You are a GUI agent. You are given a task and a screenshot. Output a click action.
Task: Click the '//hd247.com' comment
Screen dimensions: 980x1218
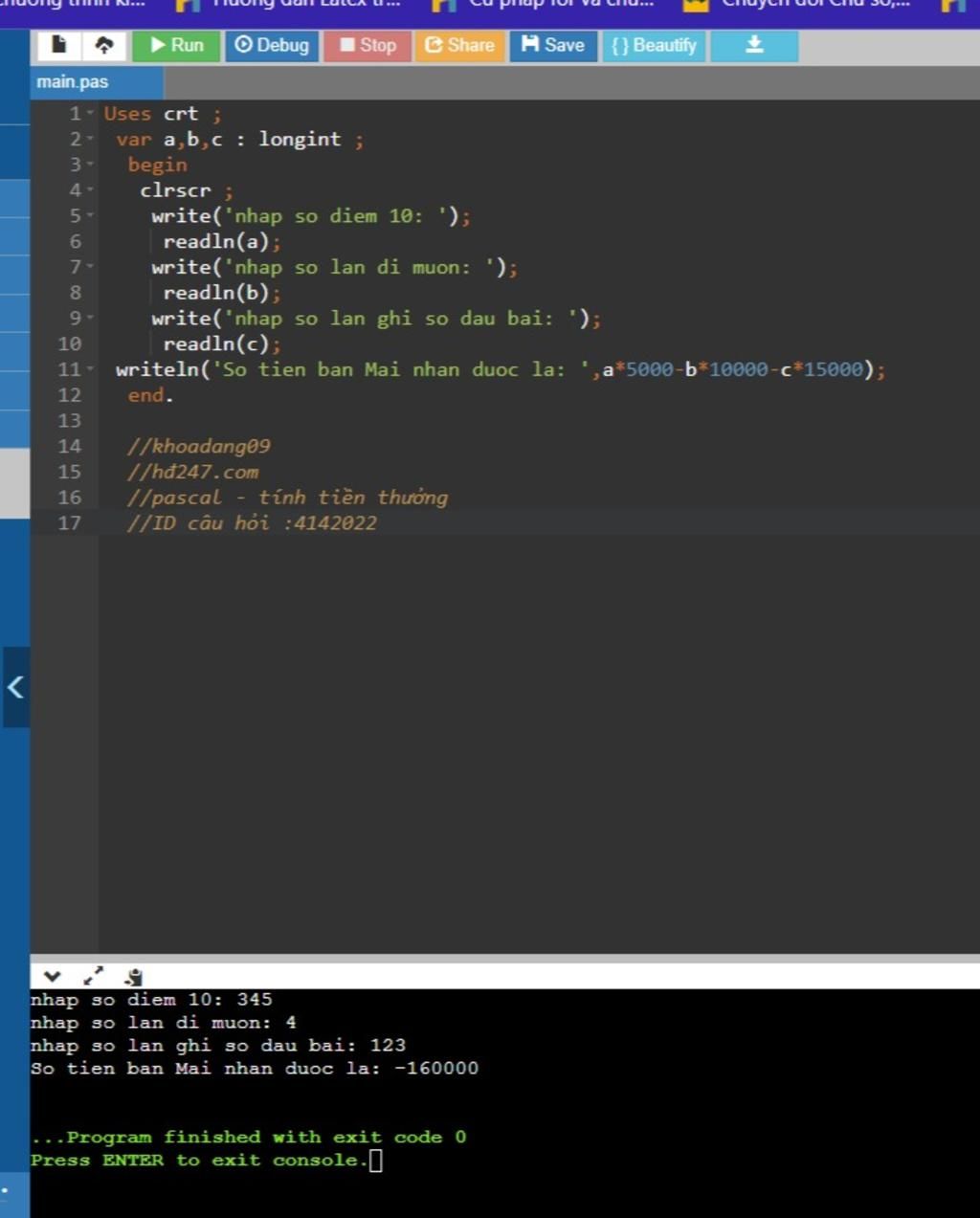pos(193,472)
